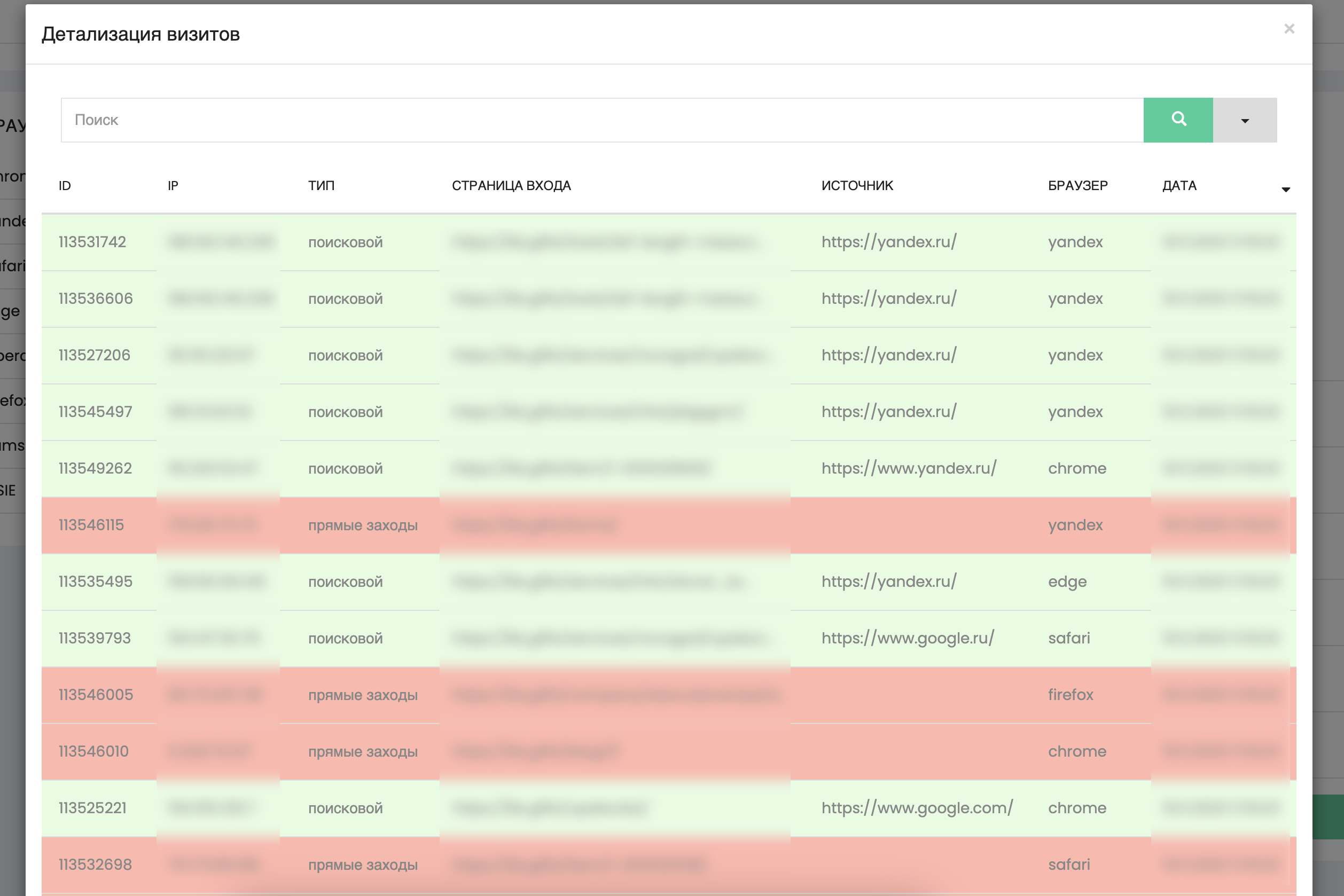Click the ДАТА column header
The image size is (1344, 896).
pos(1179,186)
